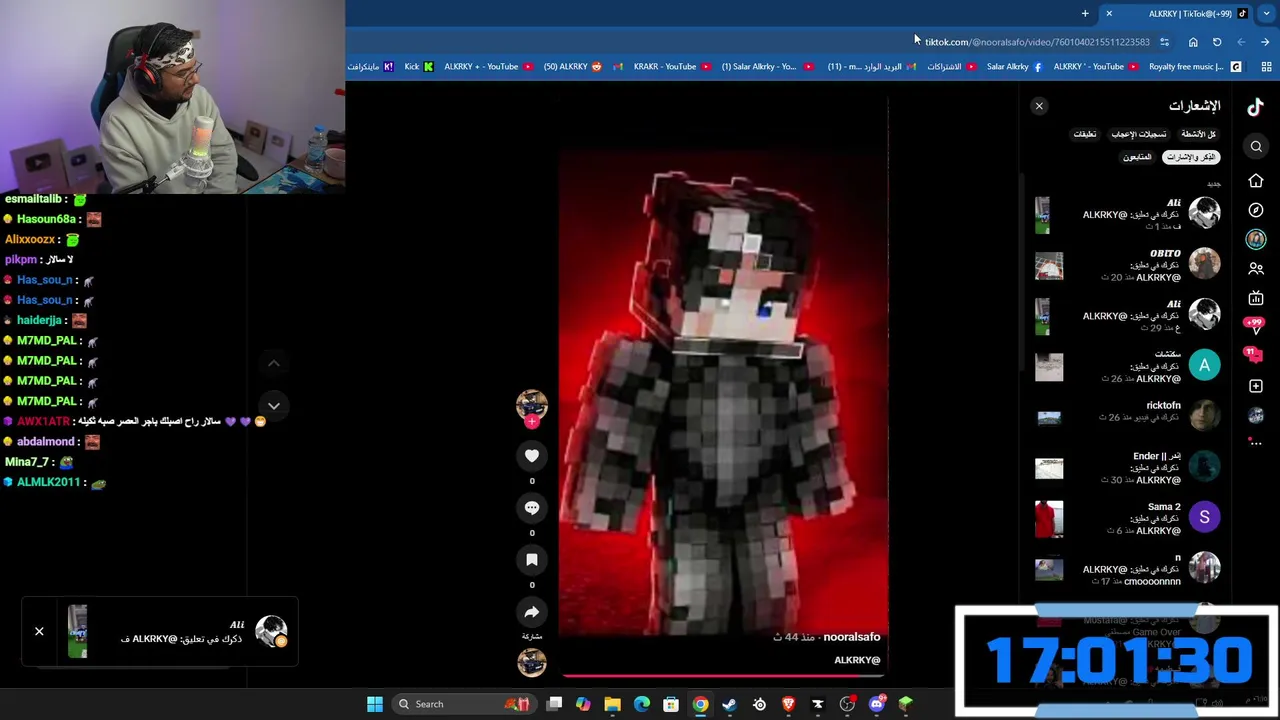Open a new browser tab with plus

(1085, 14)
